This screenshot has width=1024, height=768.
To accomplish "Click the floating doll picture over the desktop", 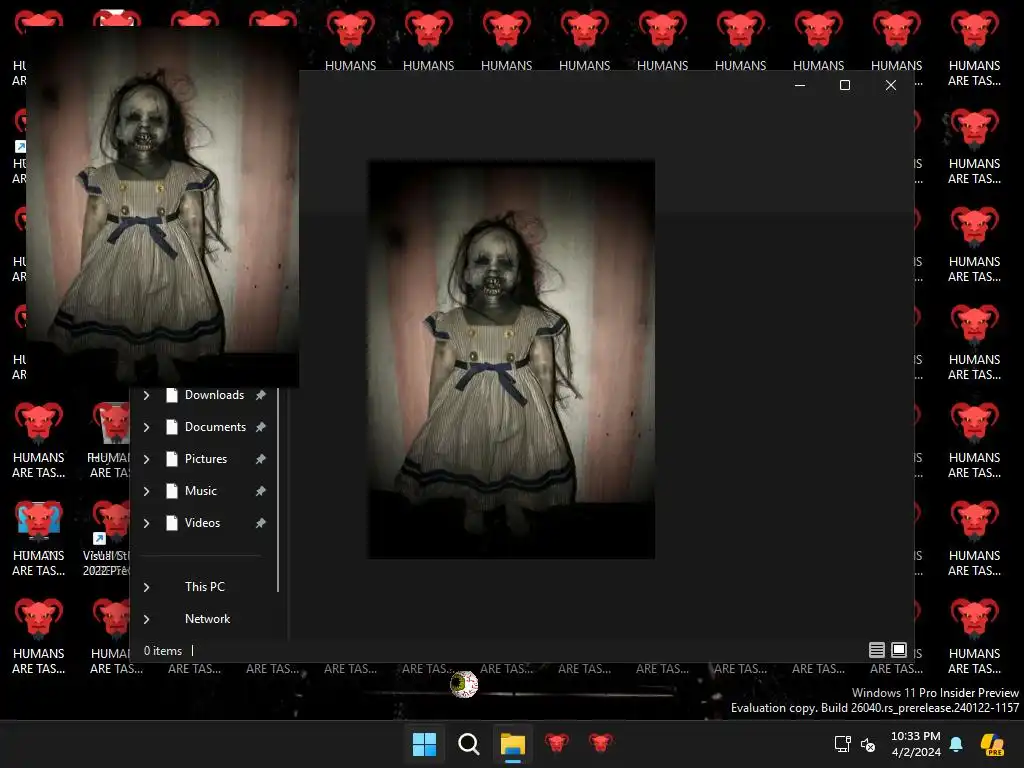I will tap(163, 207).
